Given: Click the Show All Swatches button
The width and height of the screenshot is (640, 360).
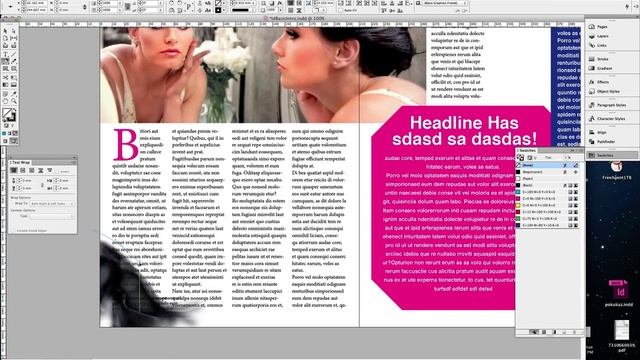Looking at the screenshot, I should tap(533, 332).
